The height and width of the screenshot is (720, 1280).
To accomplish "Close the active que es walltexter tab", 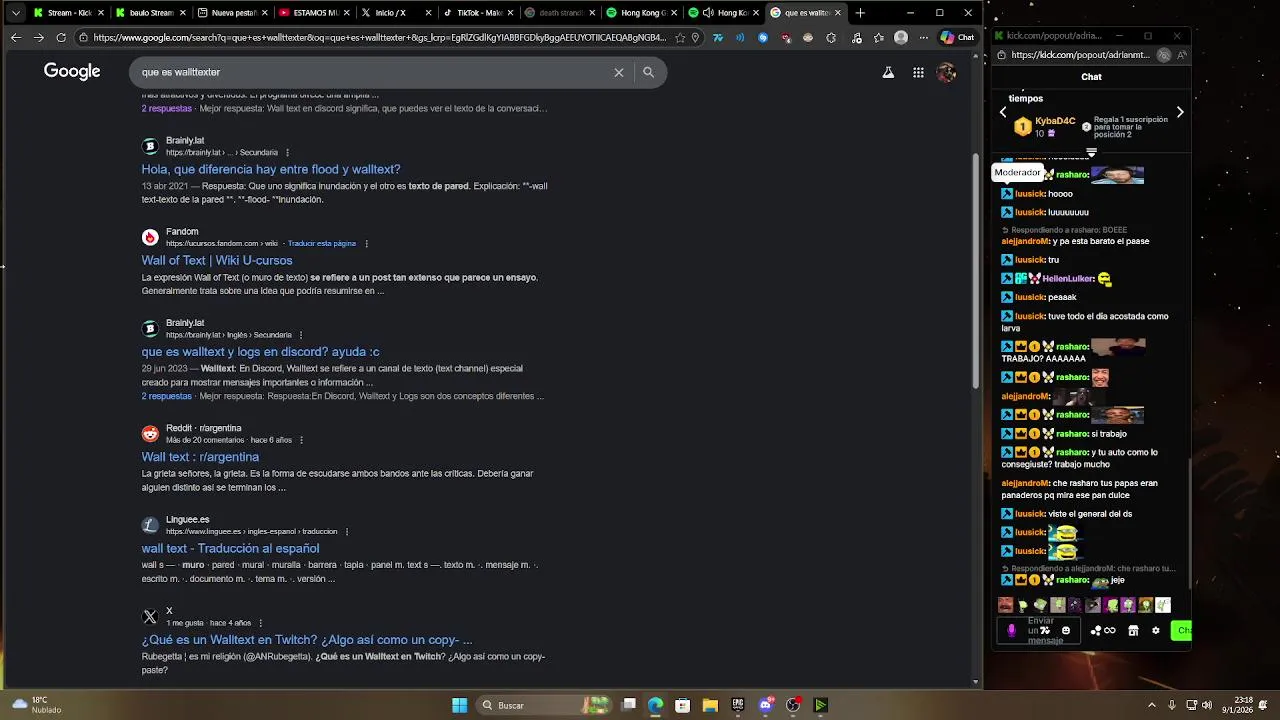I will tap(838, 13).
